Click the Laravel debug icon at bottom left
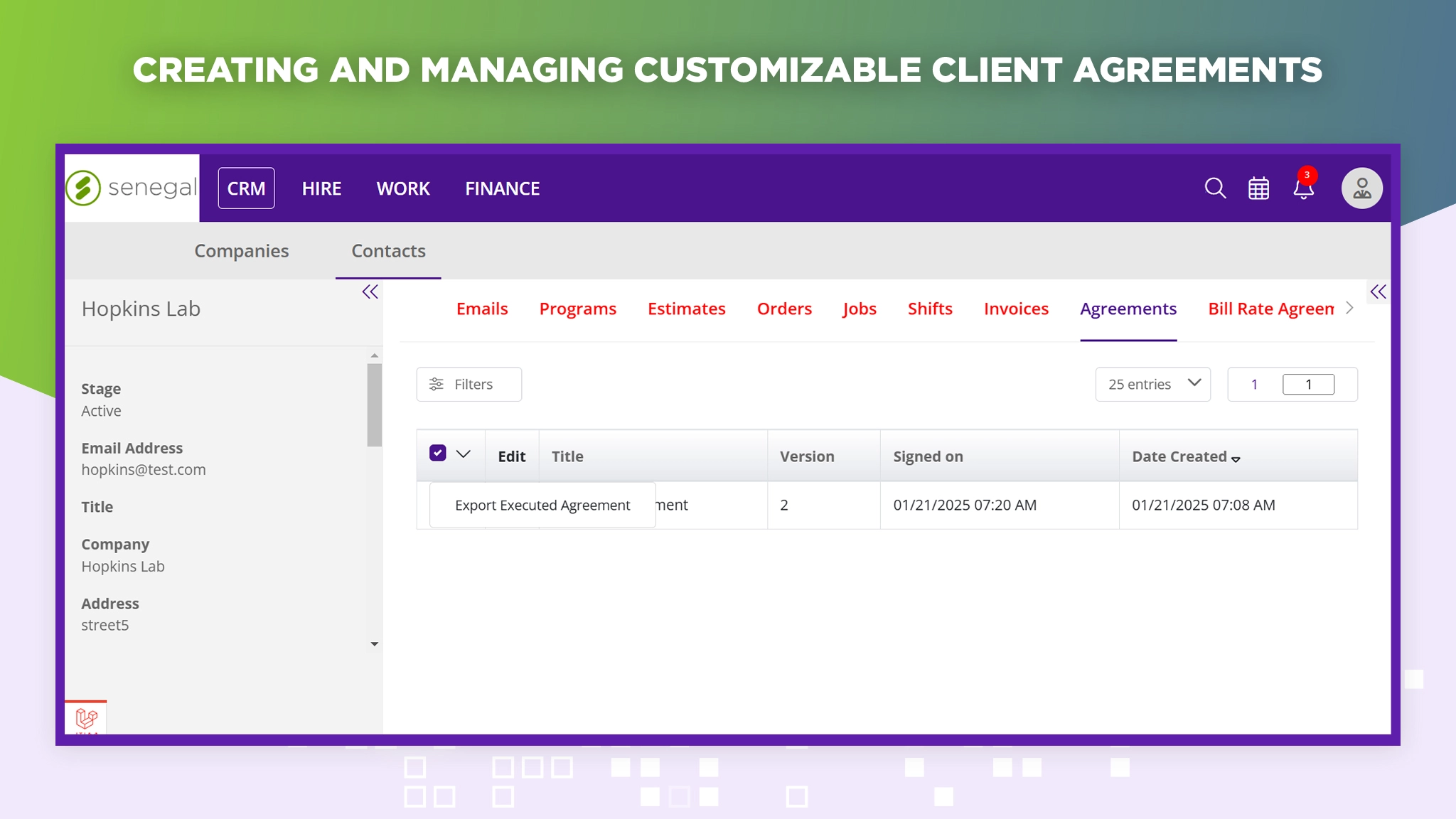 86,718
